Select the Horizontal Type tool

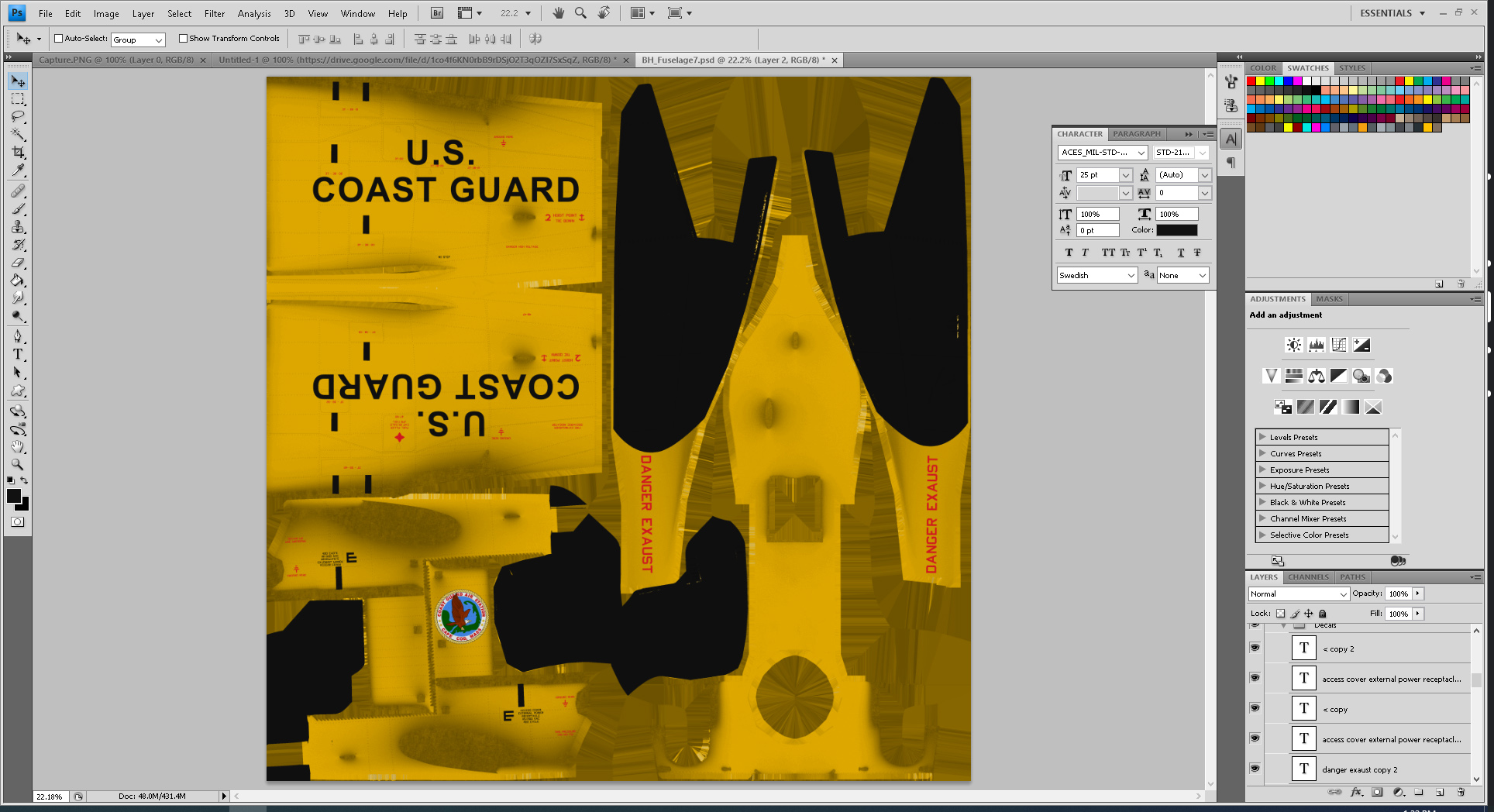tap(18, 355)
